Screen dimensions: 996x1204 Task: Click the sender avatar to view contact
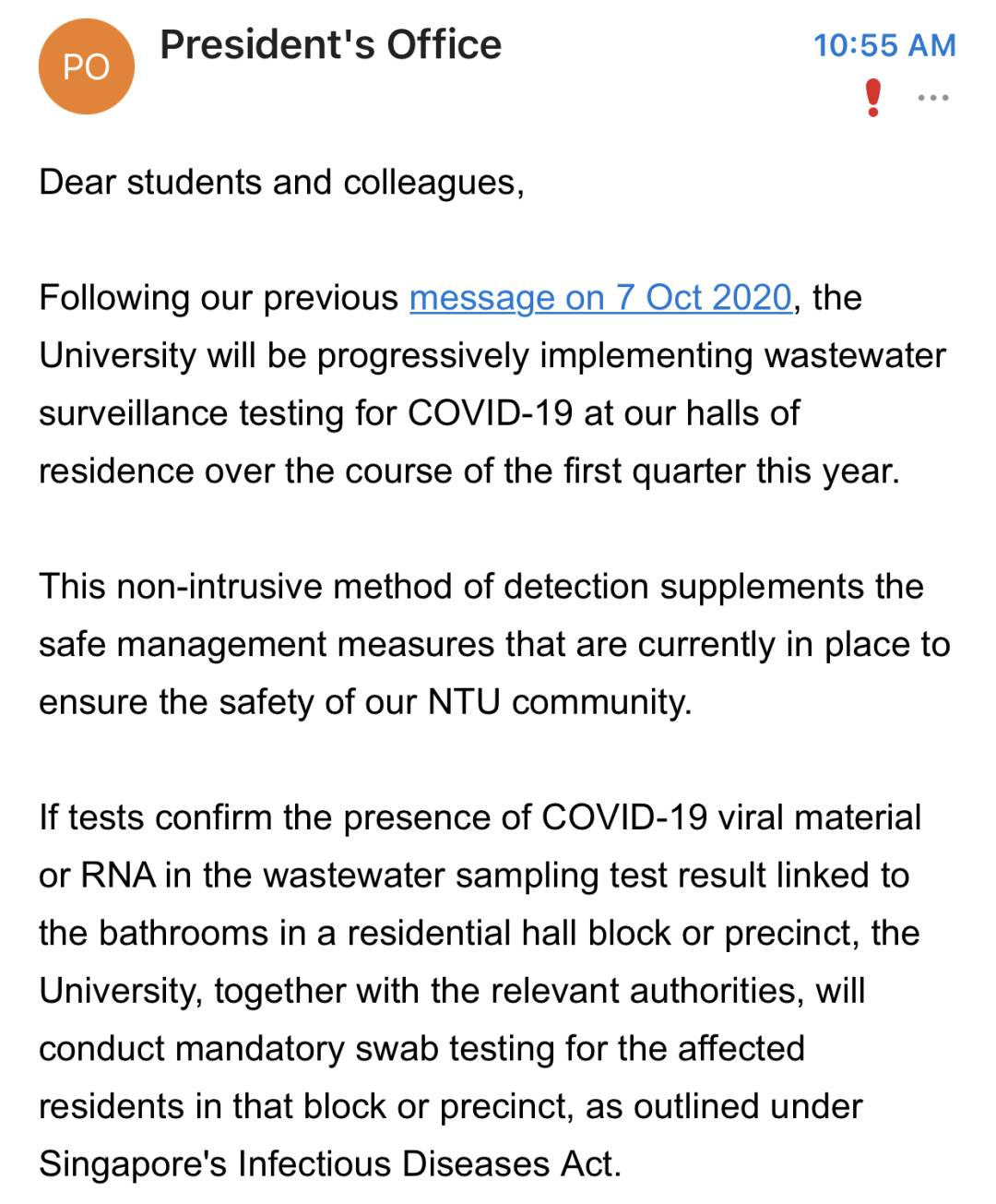[x=85, y=65]
